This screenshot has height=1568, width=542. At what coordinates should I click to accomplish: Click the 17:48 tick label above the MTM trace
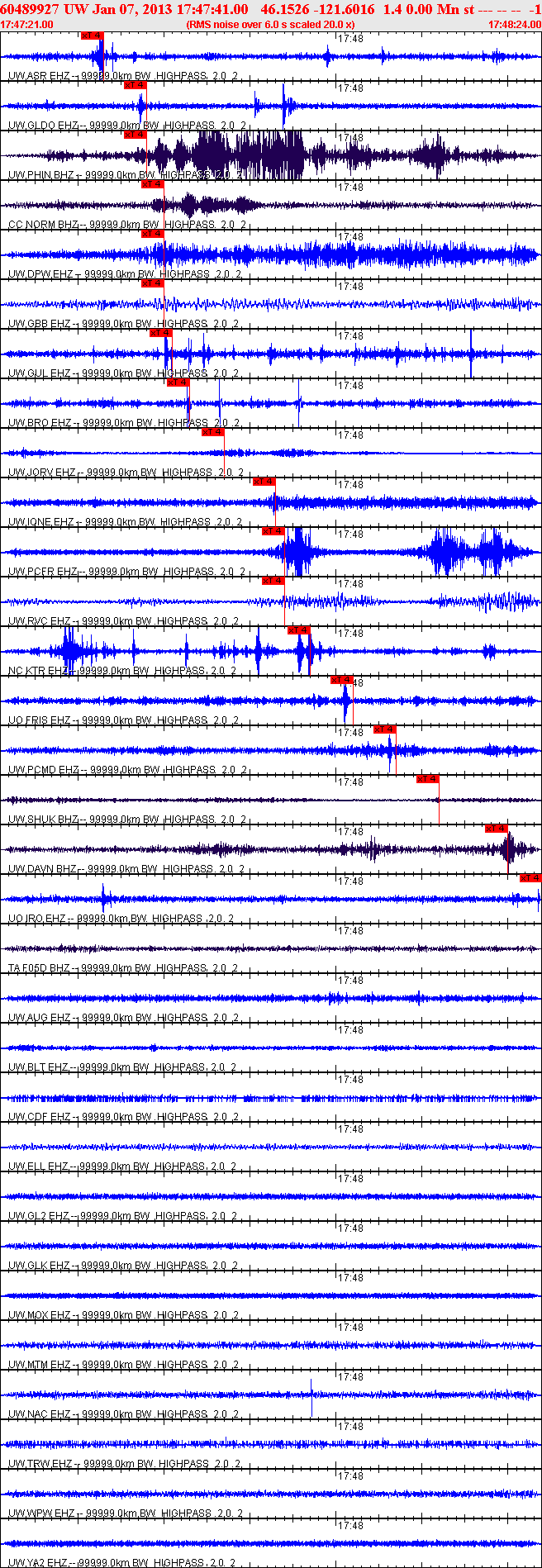coord(351,1328)
